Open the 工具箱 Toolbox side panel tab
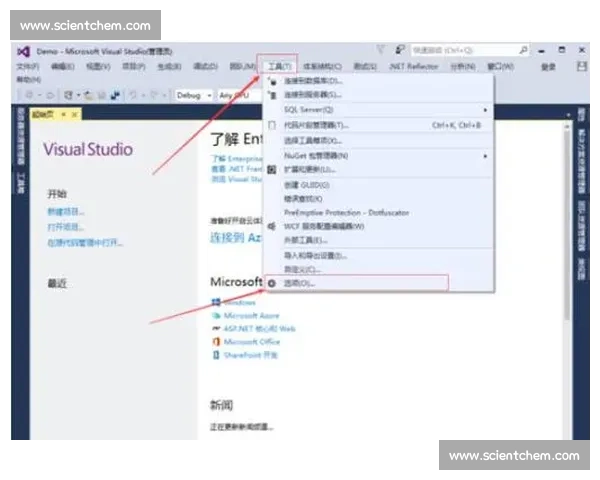This screenshot has width=600, height=480. pos(21,183)
